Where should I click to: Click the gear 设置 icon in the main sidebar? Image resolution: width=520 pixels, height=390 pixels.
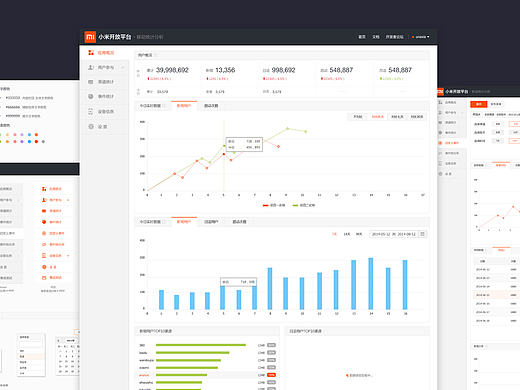point(91,126)
